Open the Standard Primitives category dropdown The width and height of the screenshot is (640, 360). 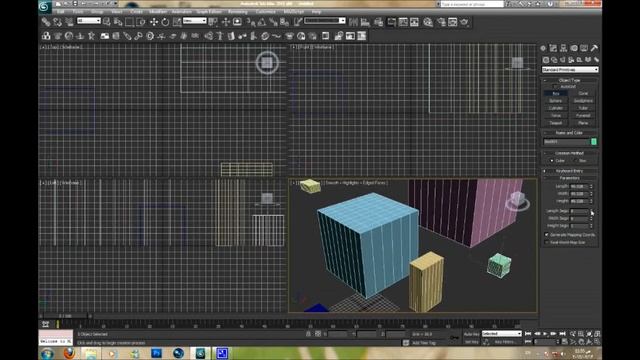[x=570, y=70]
